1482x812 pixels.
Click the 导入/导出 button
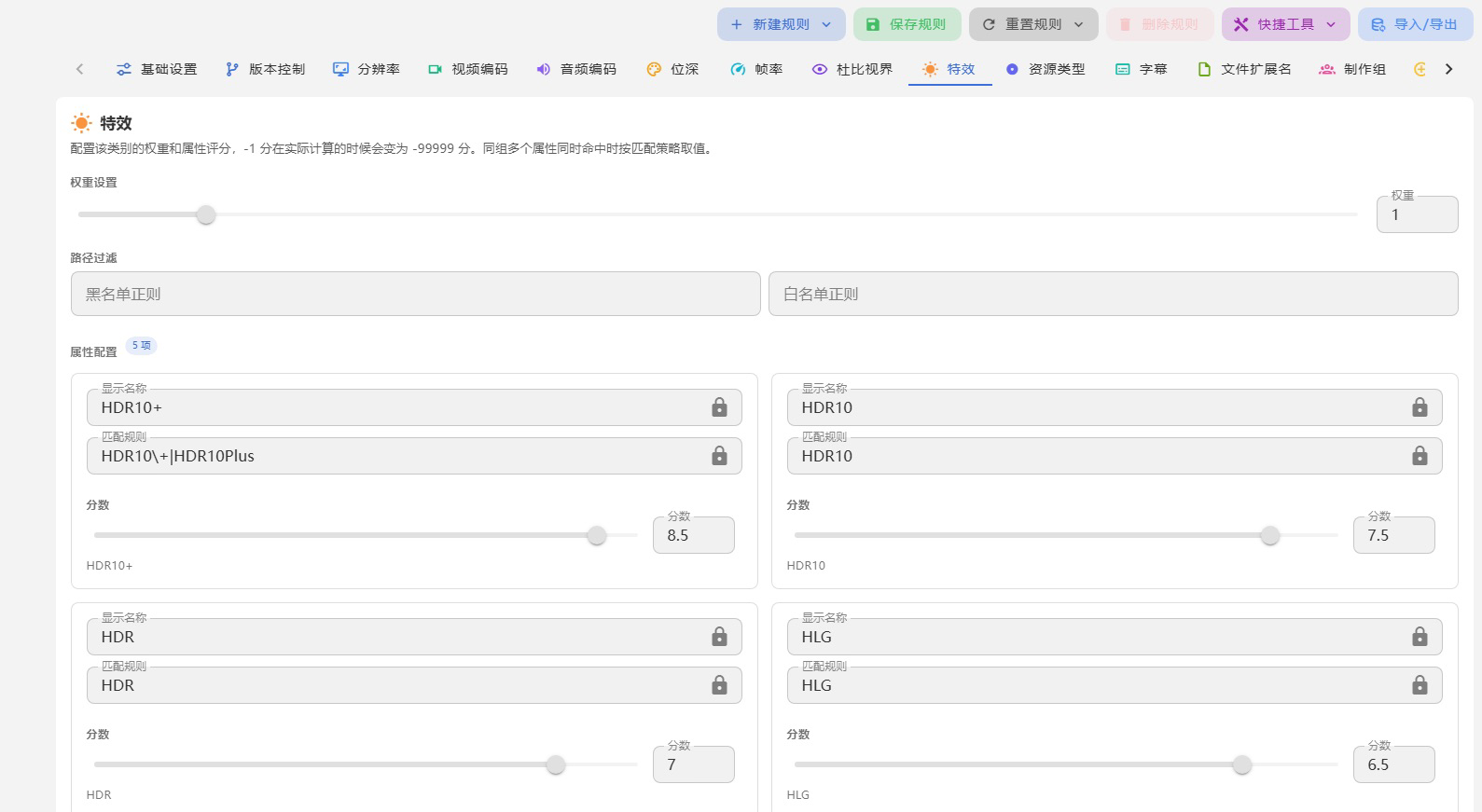coord(1415,24)
